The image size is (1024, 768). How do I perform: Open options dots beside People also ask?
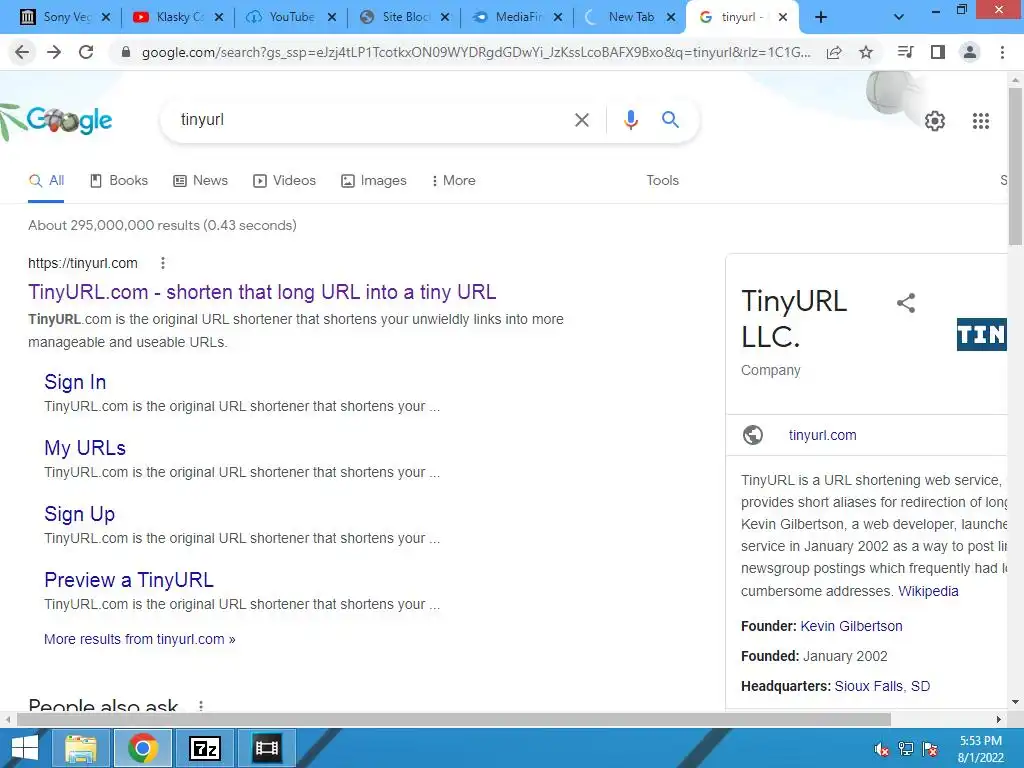click(201, 705)
